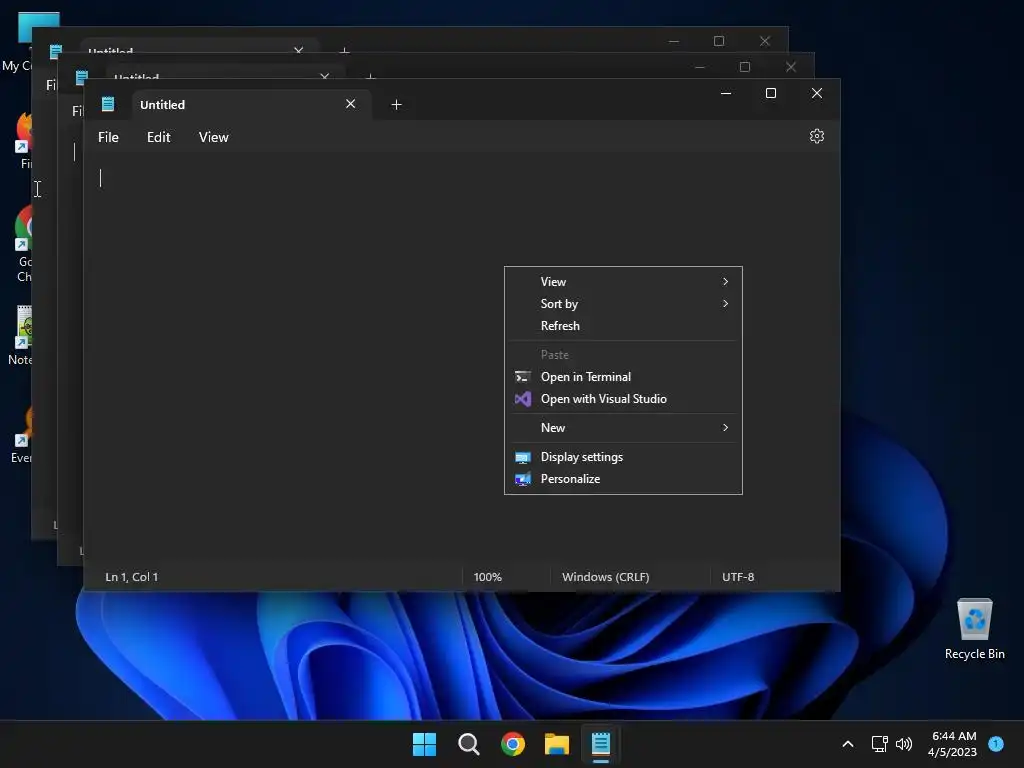Click the volume speaker icon in tray
The width and height of the screenshot is (1024, 768).
904,744
